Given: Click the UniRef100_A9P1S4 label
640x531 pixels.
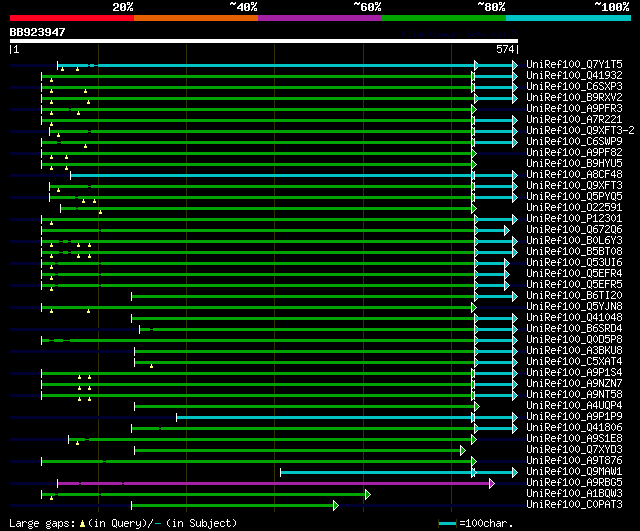Looking at the screenshot, I should pyautogui.click(x=574, y=373).
